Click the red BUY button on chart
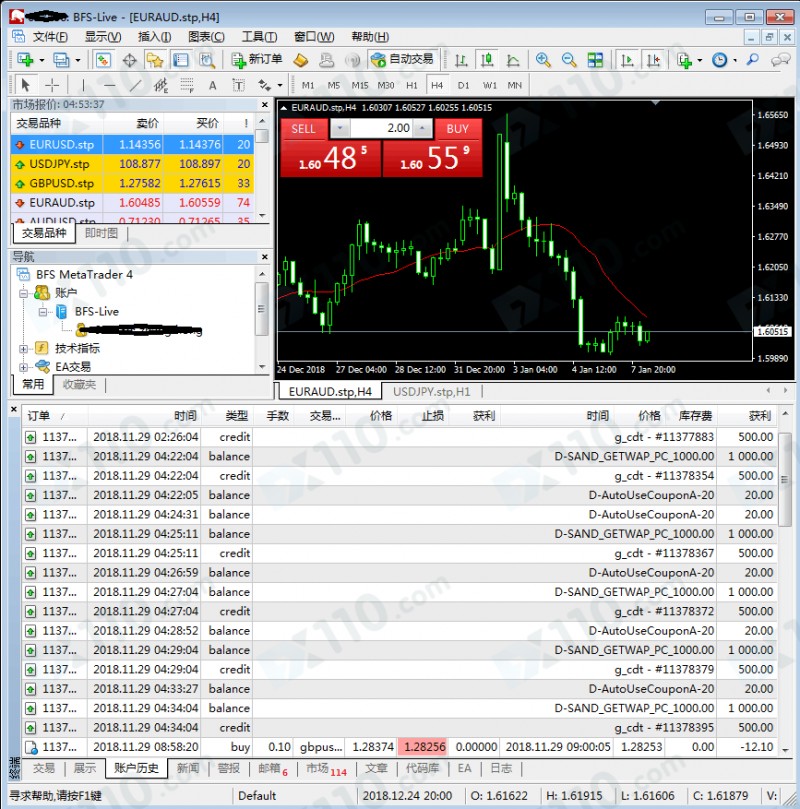 [x=457, y=128]
